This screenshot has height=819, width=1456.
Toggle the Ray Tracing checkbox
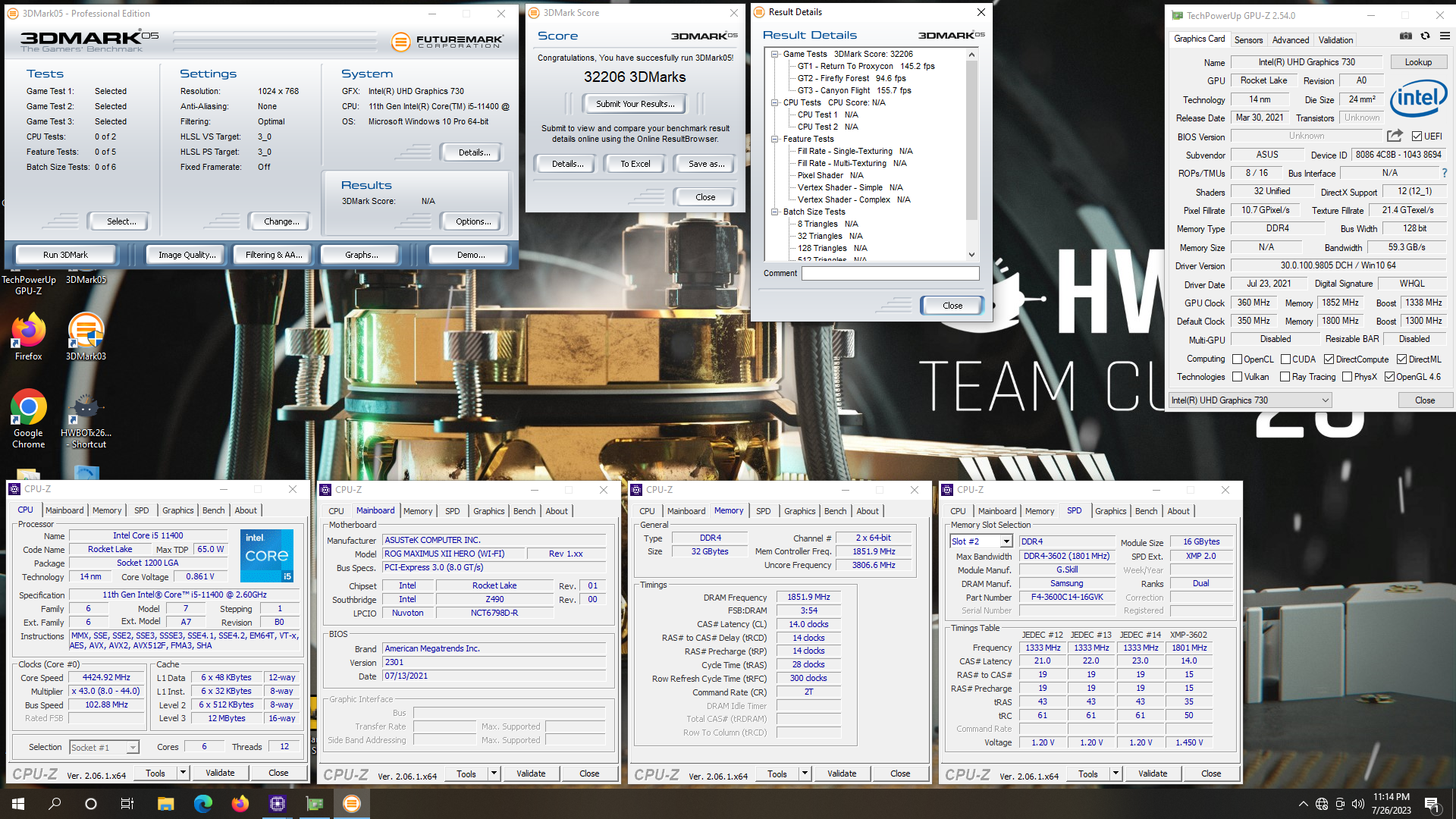pyautogui.click(x=1285, y=377)
